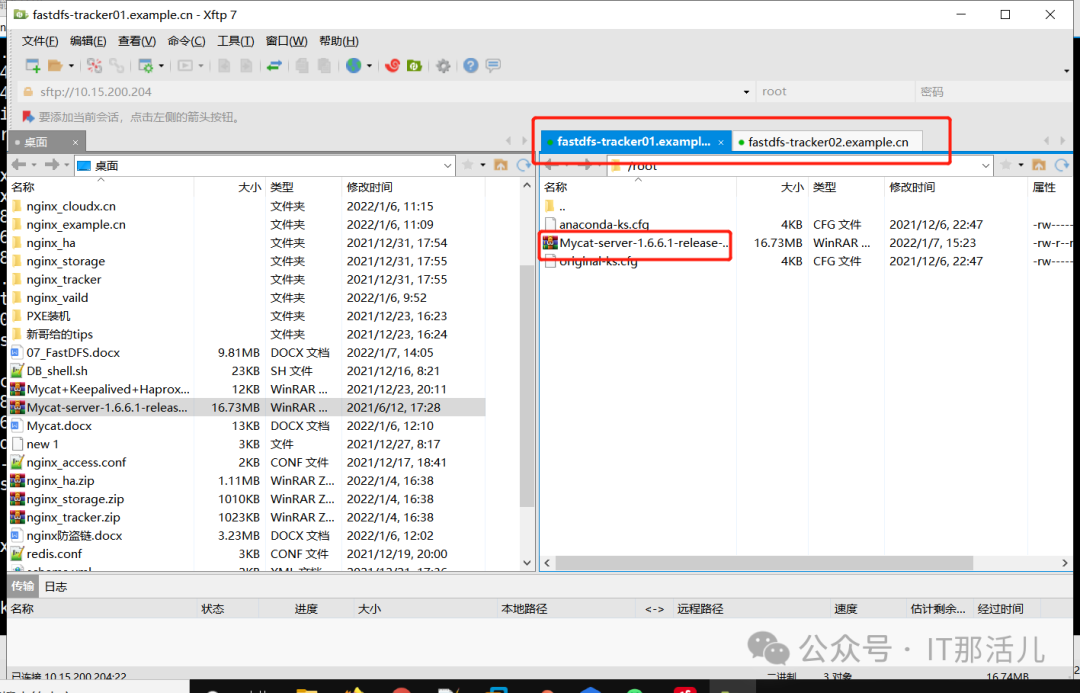Click the Reconnect chain-link toolbar icon
Image resolution: width=1080 pixels, height=693 pixels.
coord(117,65)
